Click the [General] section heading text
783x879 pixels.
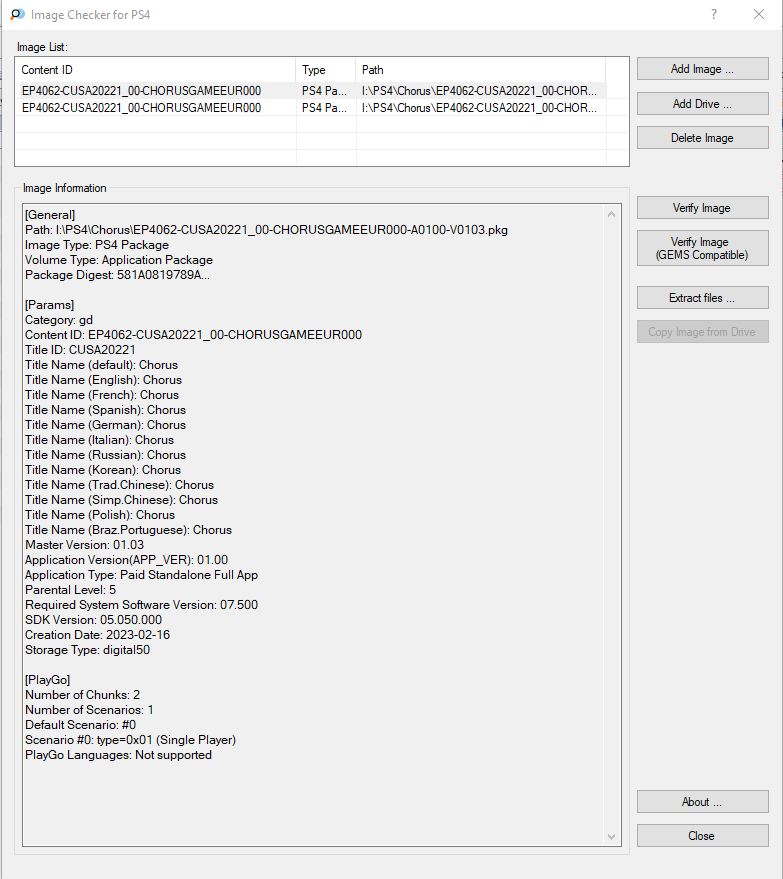50,215
